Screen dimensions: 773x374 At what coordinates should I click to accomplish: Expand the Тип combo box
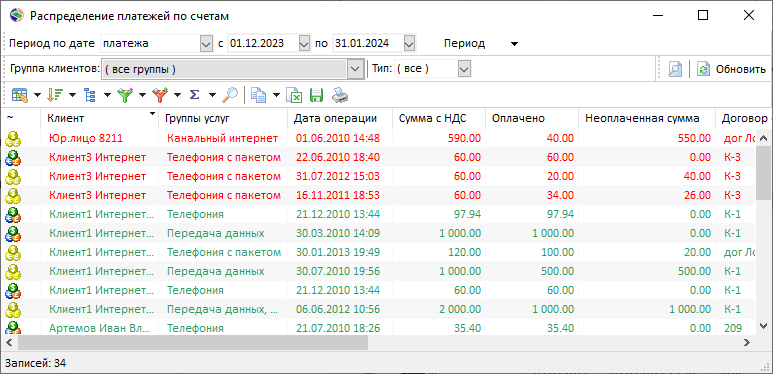(464, 69)
